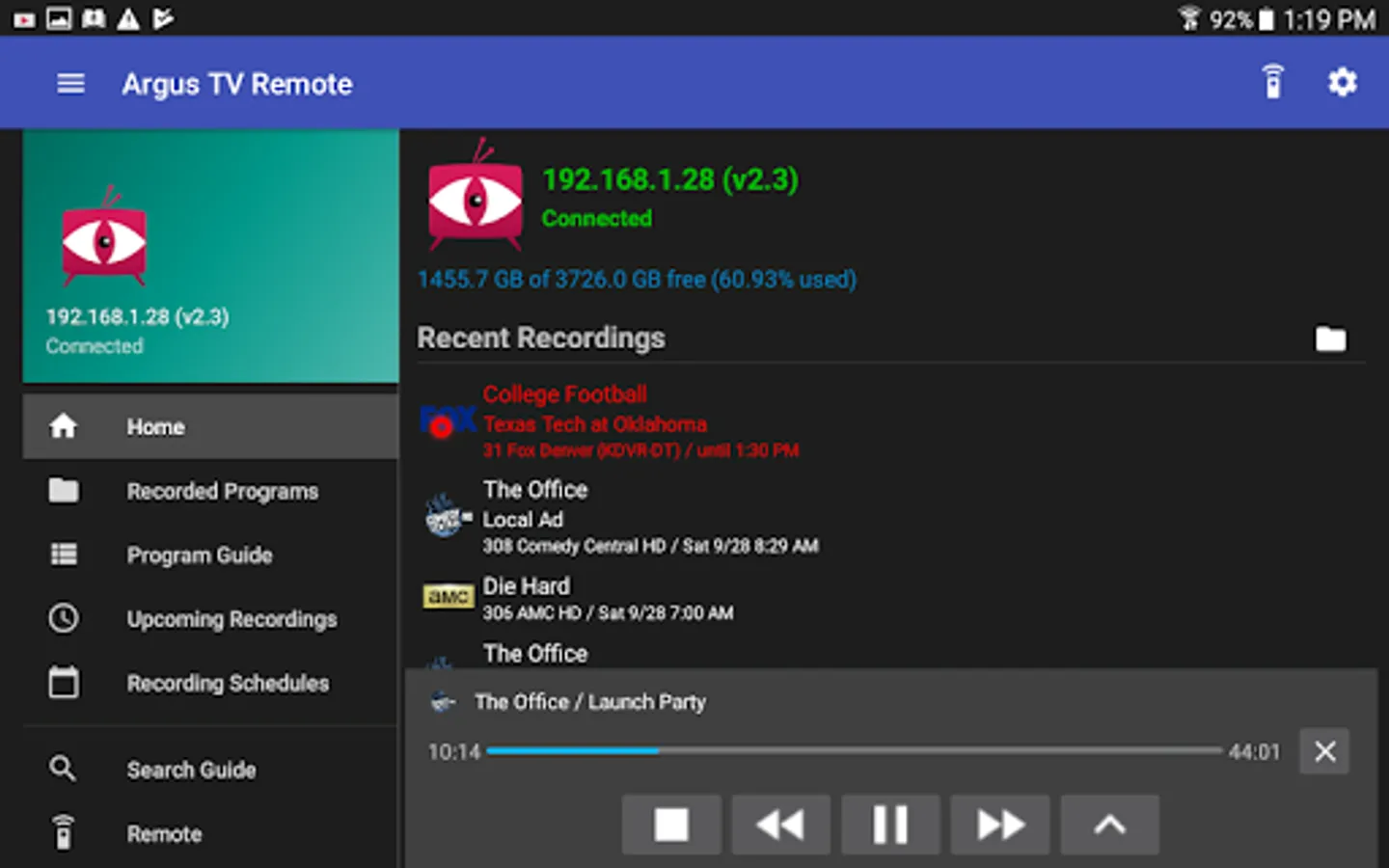1389x868 pixels.
Task: Seek within the playback progress bar
Action: pos(855,750)
